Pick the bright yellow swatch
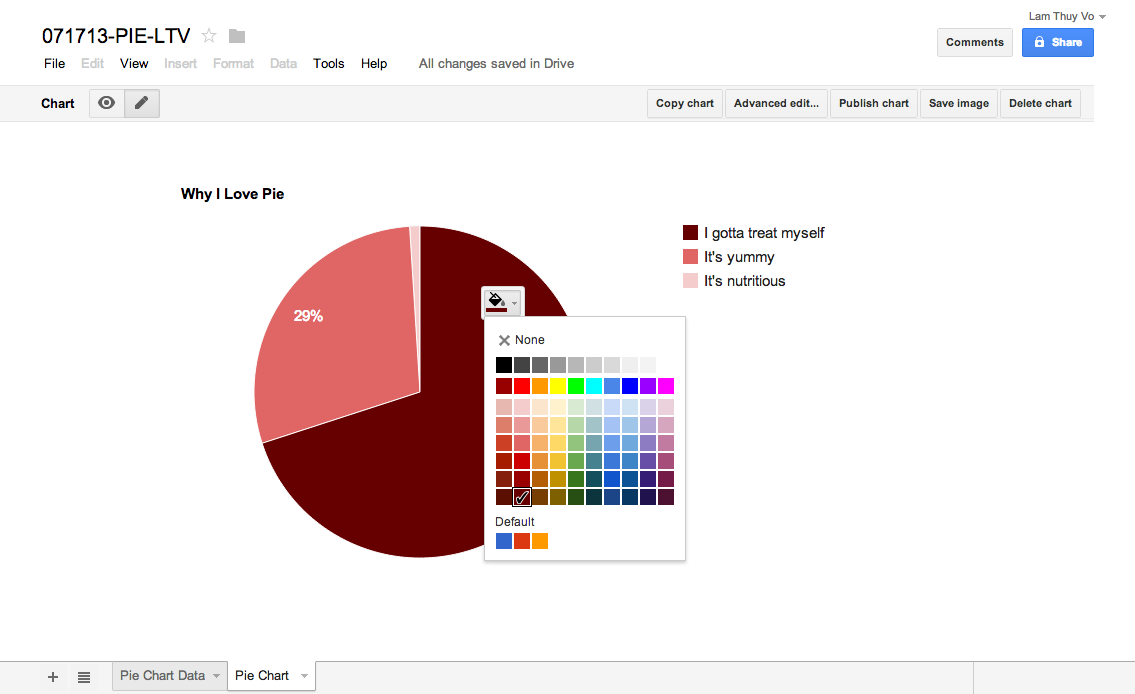 tap(558, 386)
